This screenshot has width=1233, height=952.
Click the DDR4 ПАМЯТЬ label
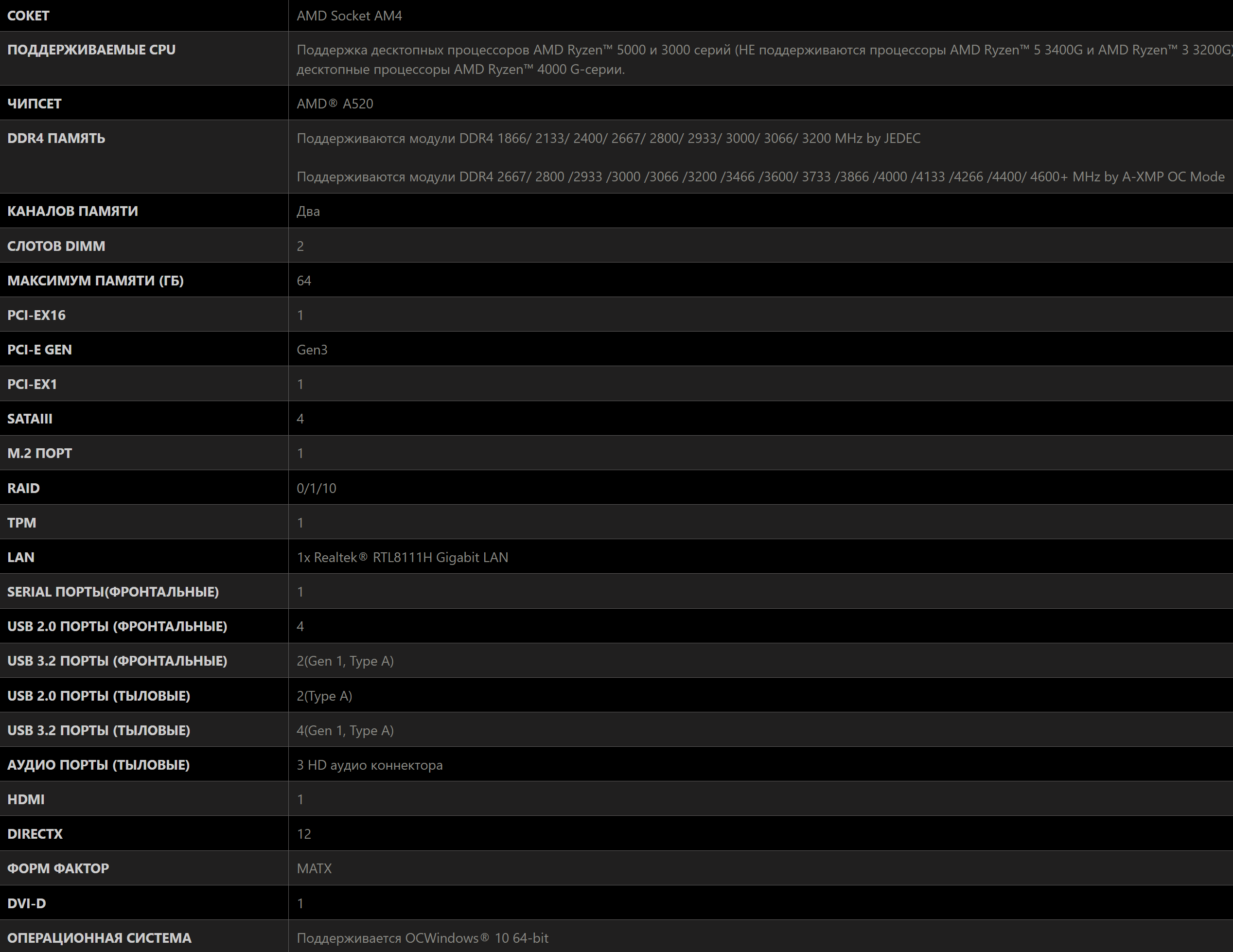[x=56, y=139]
